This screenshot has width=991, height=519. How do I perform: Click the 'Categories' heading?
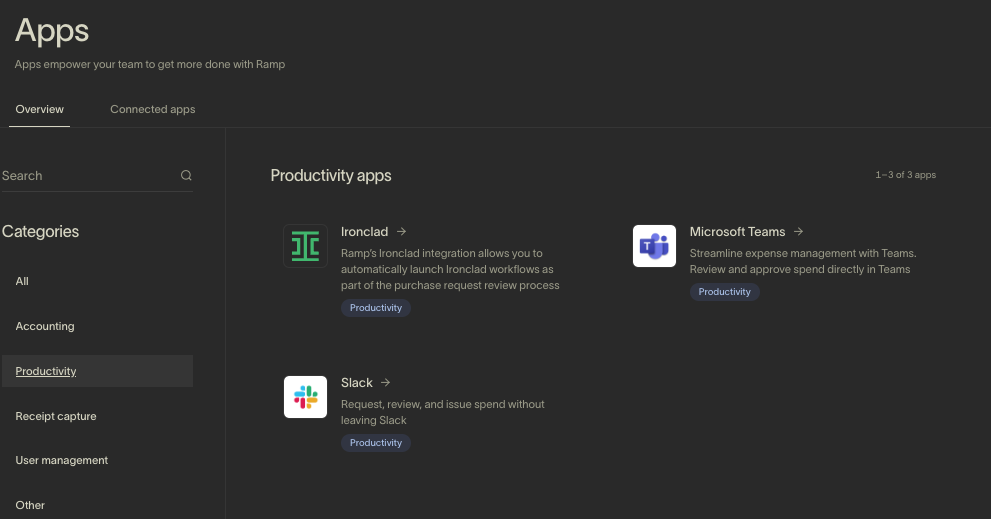click(x=40, y=231)
